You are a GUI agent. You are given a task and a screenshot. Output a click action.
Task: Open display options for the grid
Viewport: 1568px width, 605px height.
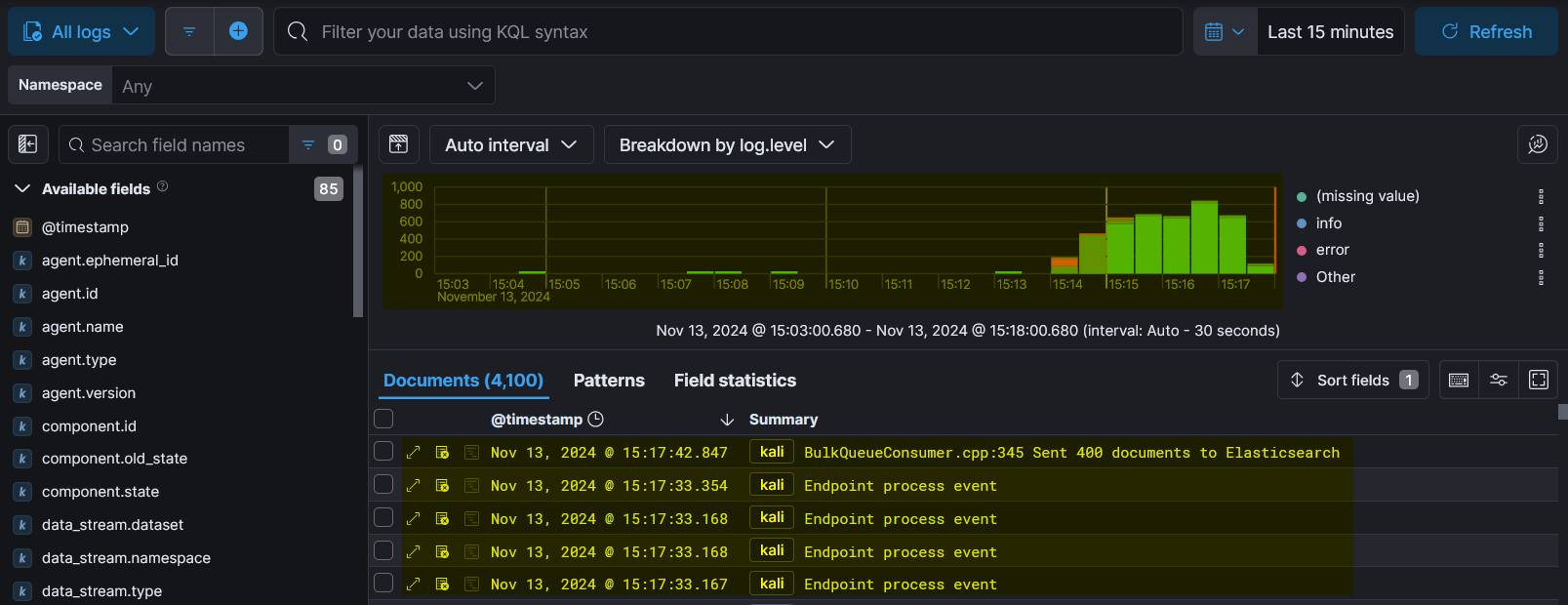1499,380
